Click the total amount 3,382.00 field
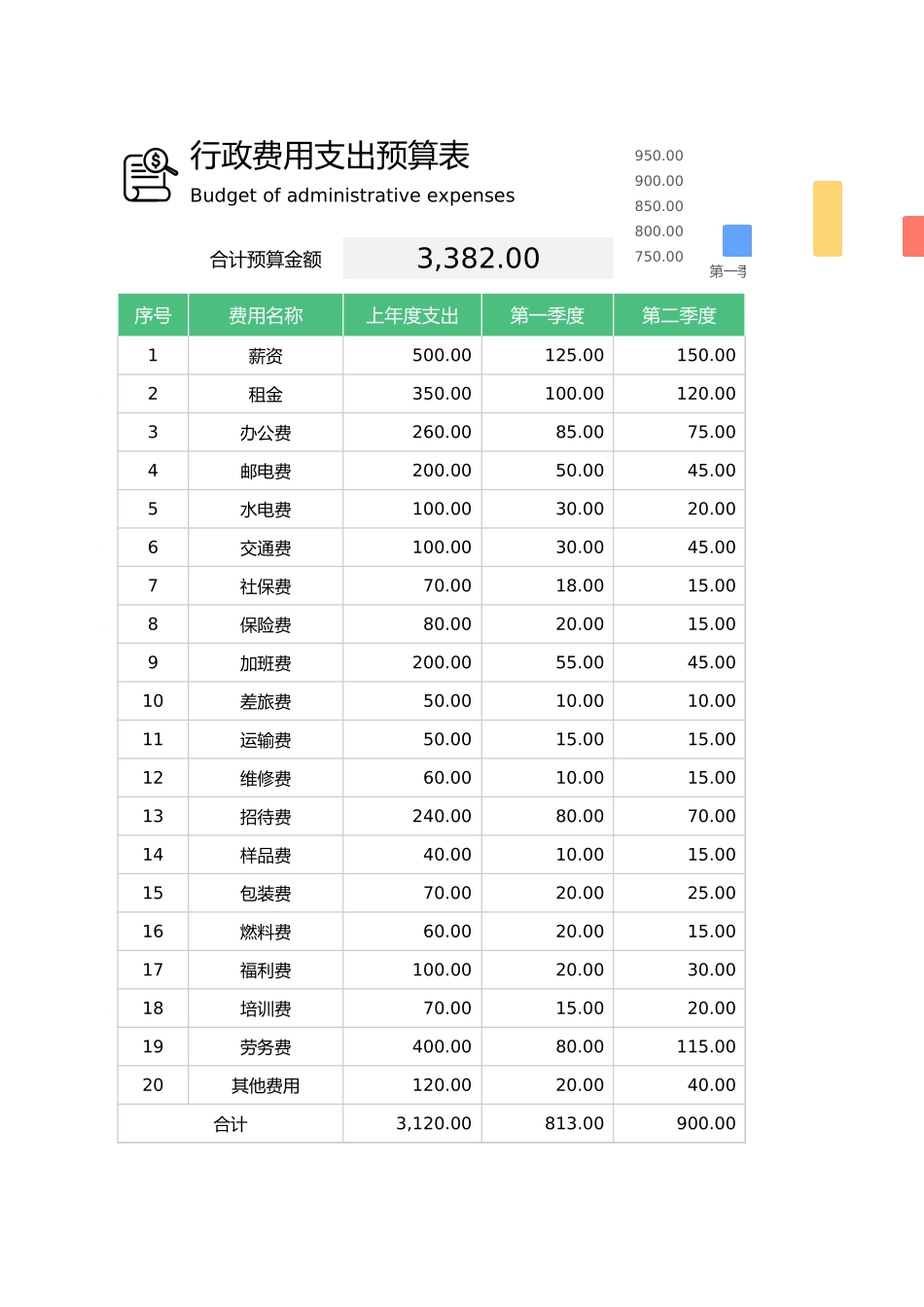The width and height of the screenshot is (924, 1307). click(x=478, y=258)
